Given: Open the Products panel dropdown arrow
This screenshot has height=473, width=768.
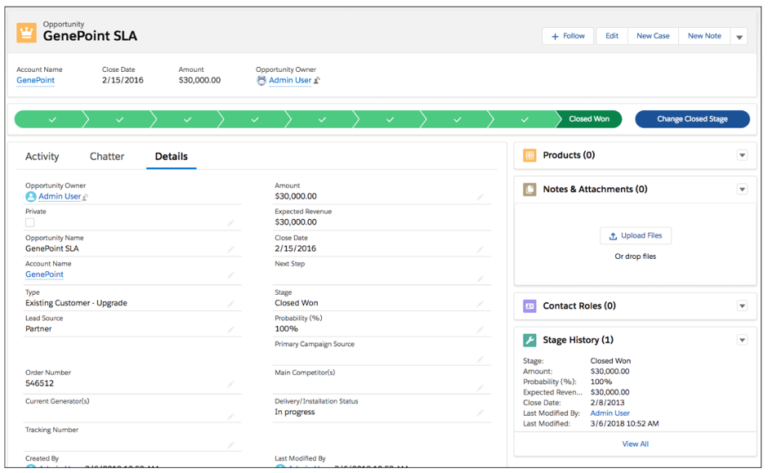Looking at the screenshot, I should click(742, 155).
